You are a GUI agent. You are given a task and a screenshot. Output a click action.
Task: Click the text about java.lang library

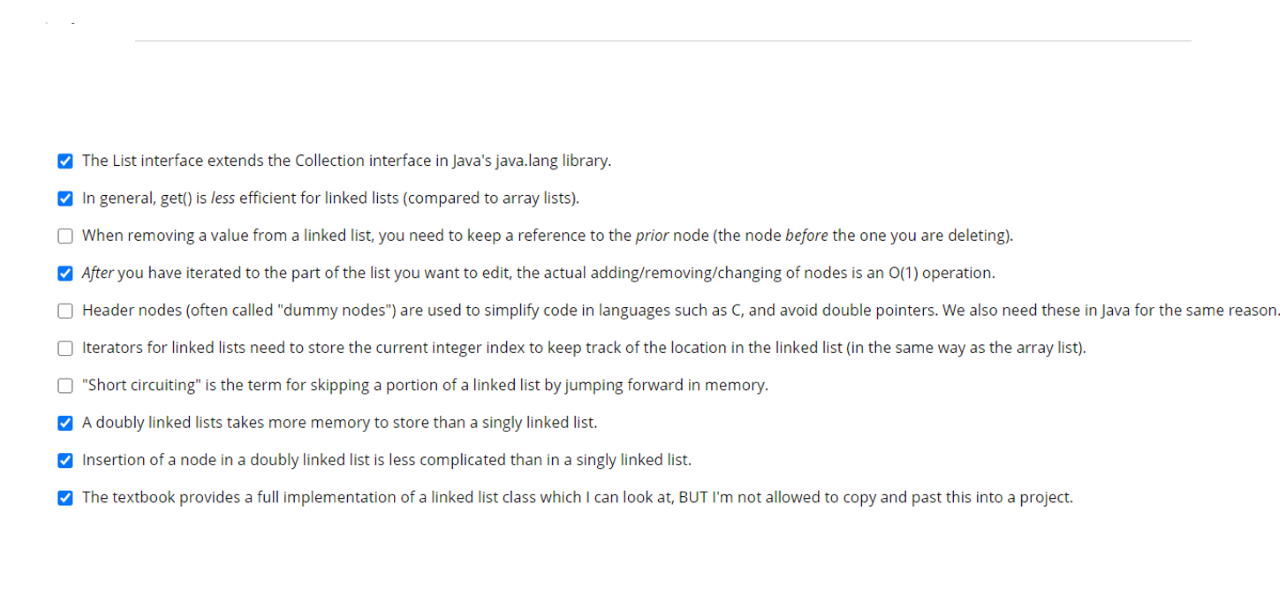(x=347, y=160)
